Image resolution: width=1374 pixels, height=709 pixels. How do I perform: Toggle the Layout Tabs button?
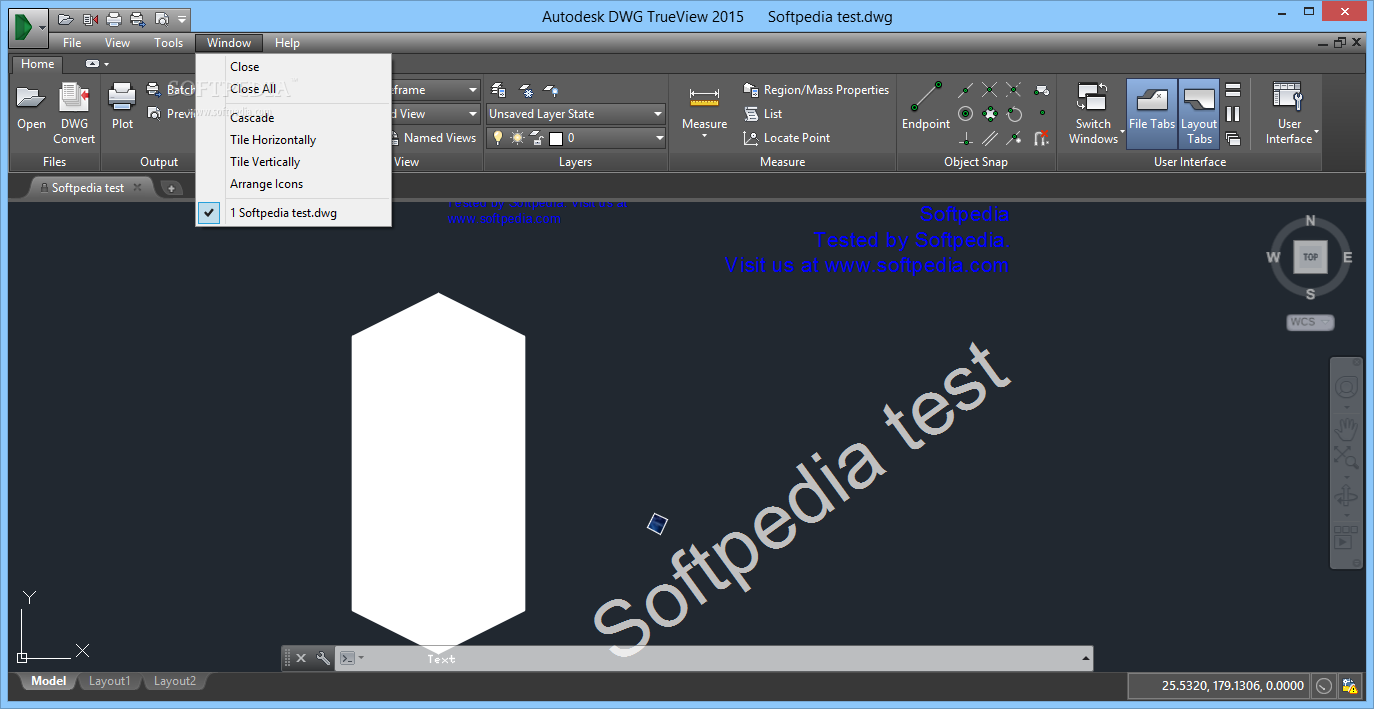pos(1199,113)
